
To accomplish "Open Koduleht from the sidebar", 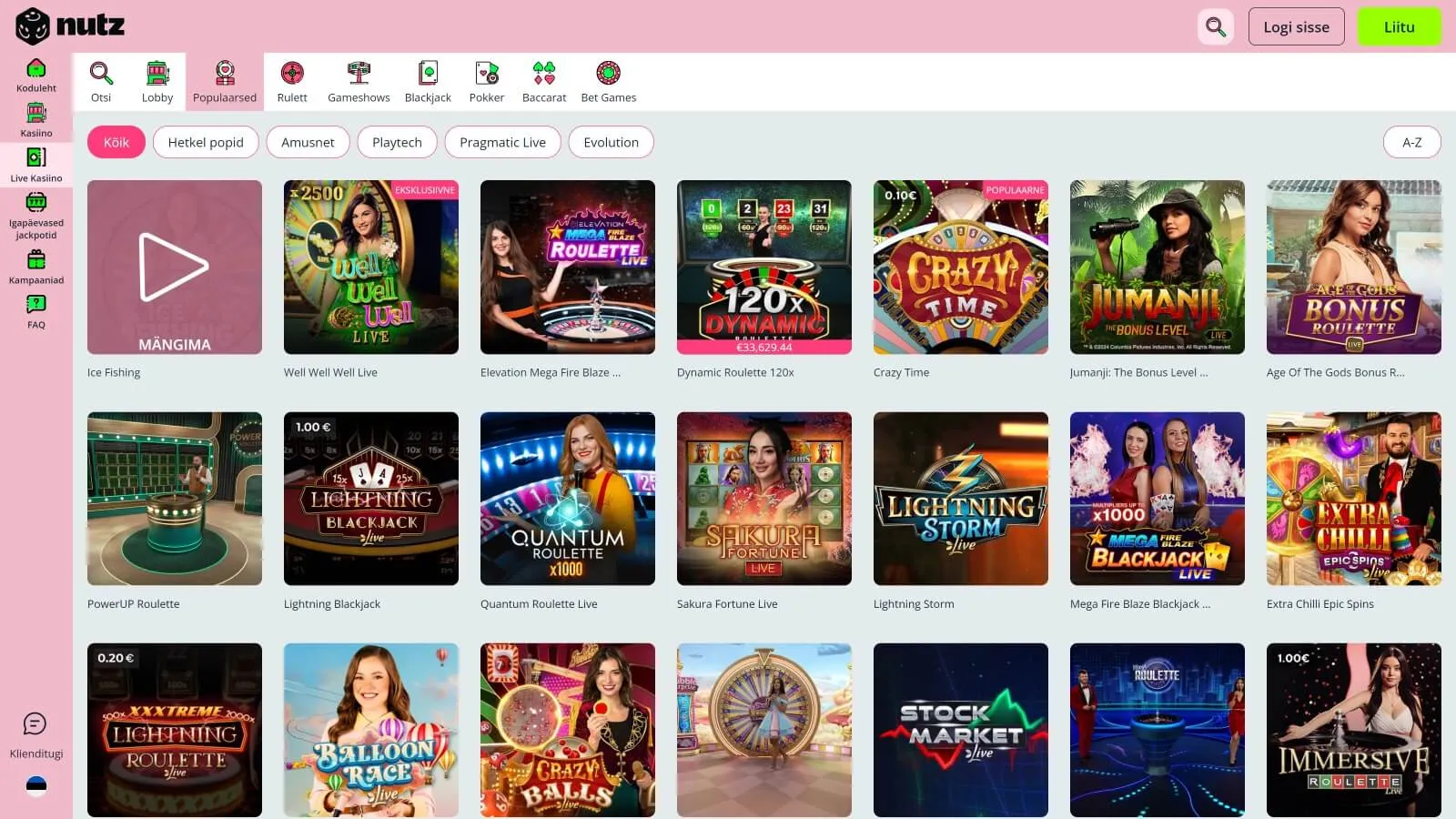I will (36, 75).
